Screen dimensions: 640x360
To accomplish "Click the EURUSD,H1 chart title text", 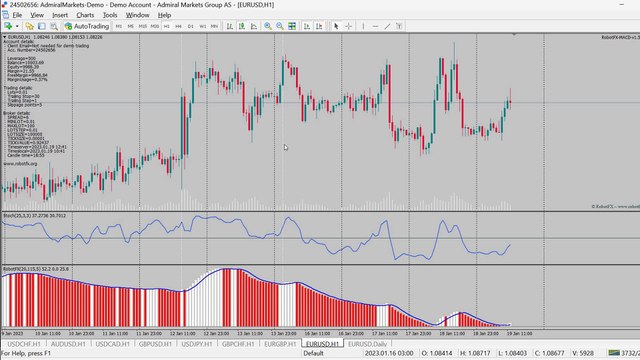I will [x=19, y=37].
